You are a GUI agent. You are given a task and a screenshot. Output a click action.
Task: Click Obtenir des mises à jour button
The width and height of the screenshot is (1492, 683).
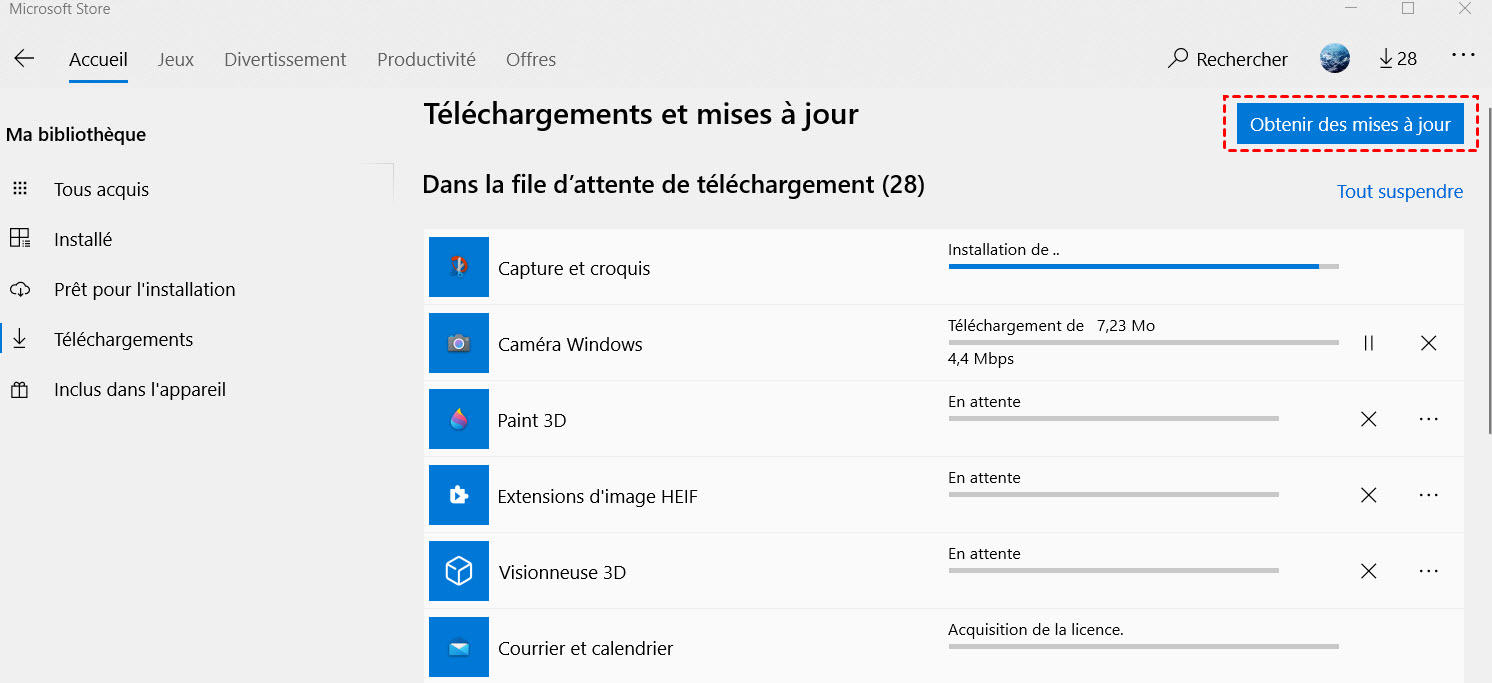[1350, 125]
